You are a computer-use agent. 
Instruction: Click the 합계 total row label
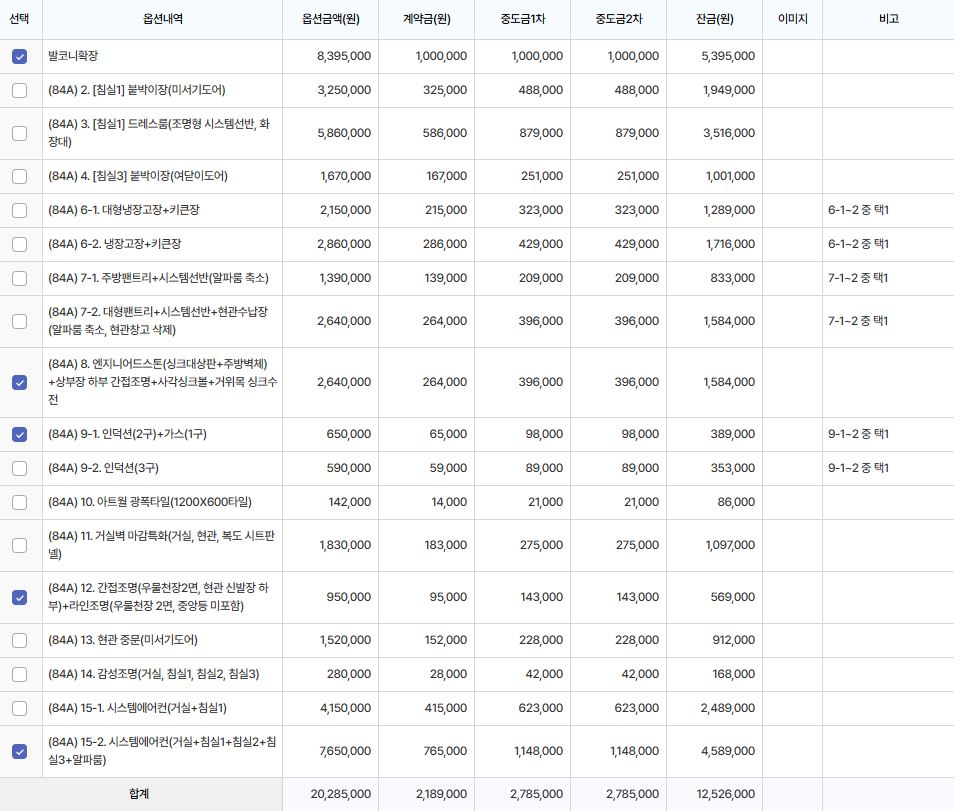[x=139, y=794]
